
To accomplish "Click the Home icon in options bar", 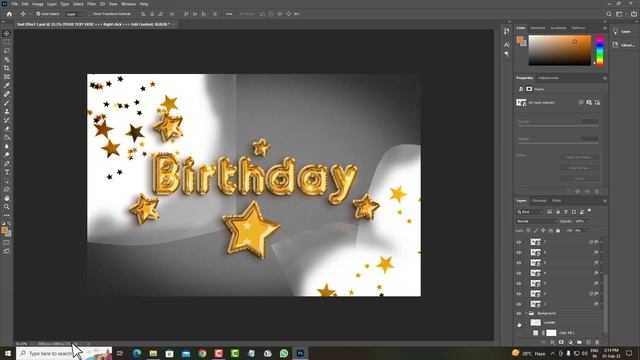I will coord(9,14).
